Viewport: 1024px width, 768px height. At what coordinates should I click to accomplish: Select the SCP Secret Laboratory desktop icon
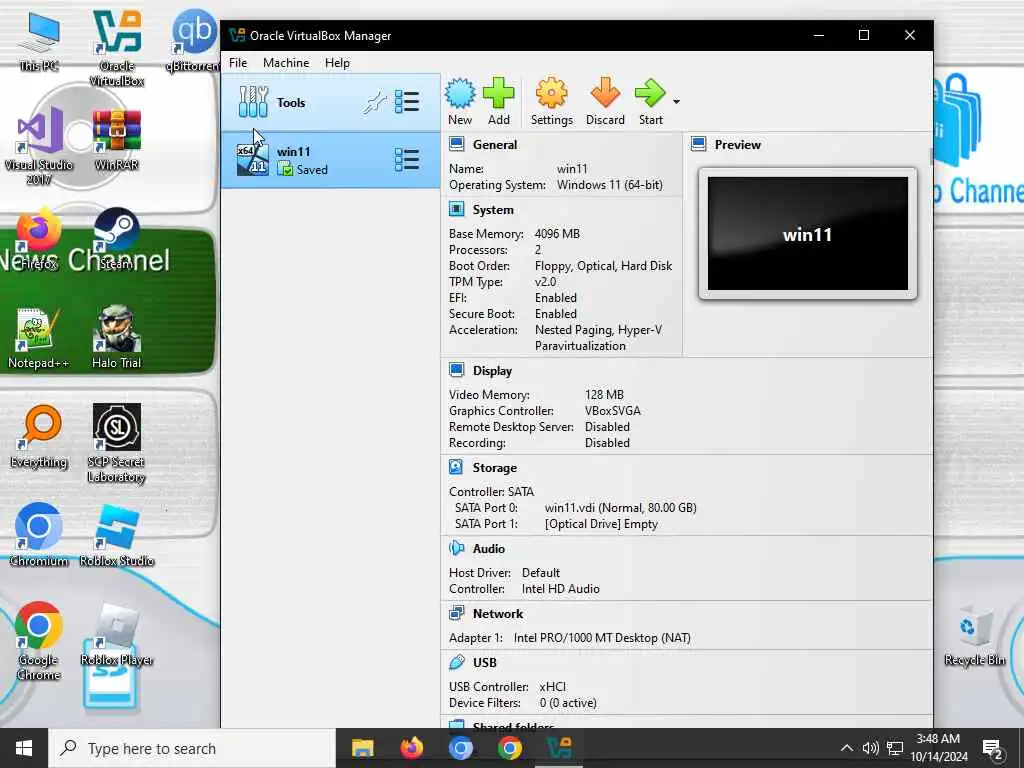tap(117, 444)
